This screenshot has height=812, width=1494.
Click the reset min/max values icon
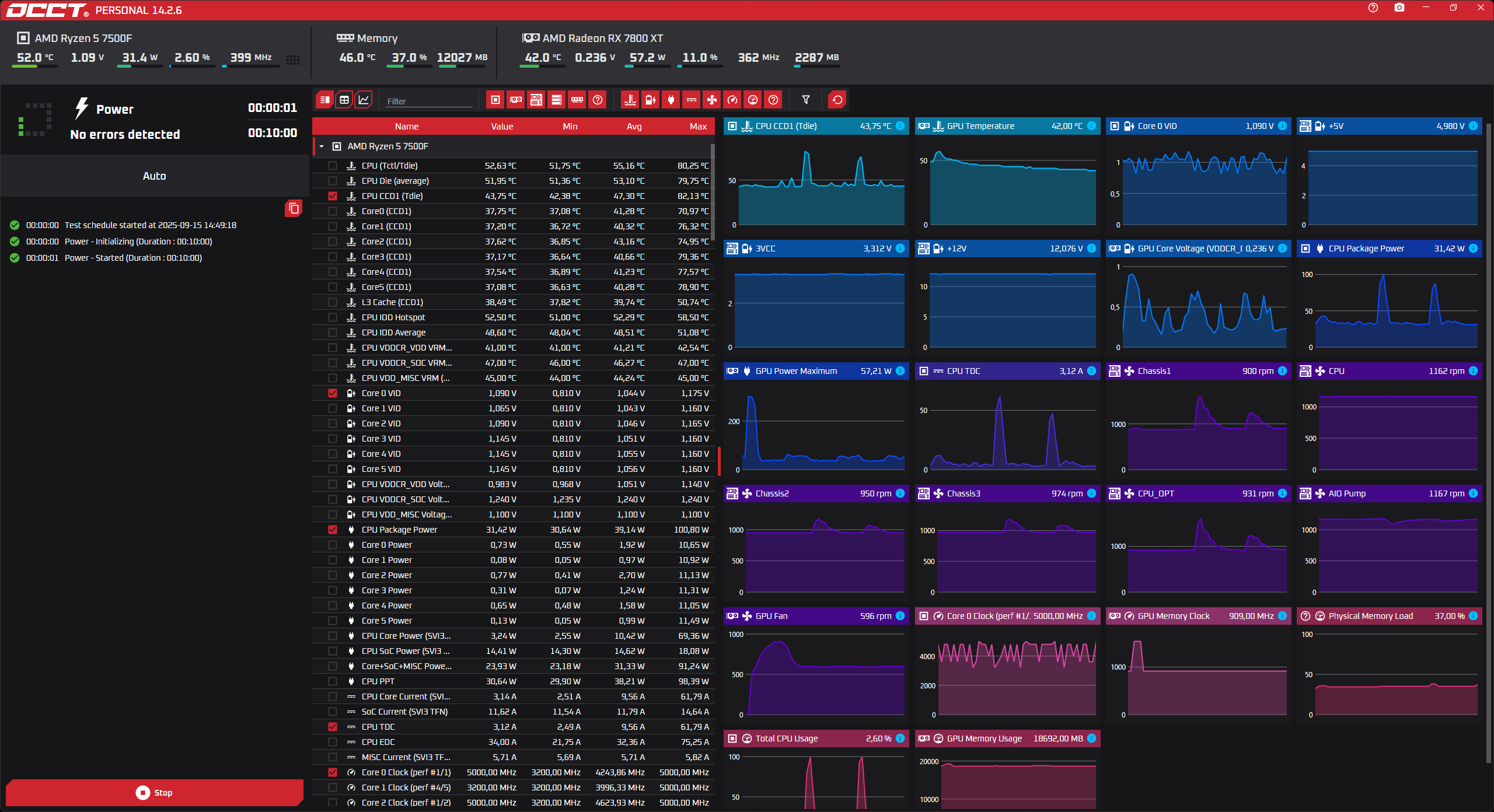click(x=837, y=100)
